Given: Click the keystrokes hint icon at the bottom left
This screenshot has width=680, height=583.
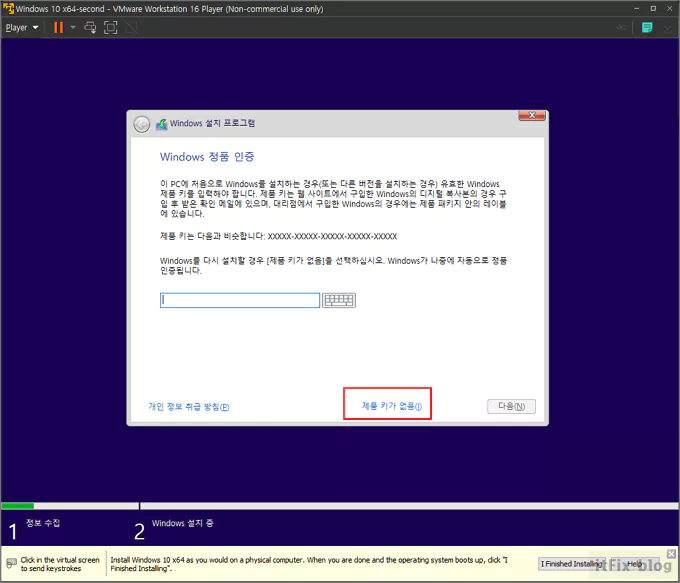Looking at the screenshot, I should pyautogui.click(x=12, y=563).
